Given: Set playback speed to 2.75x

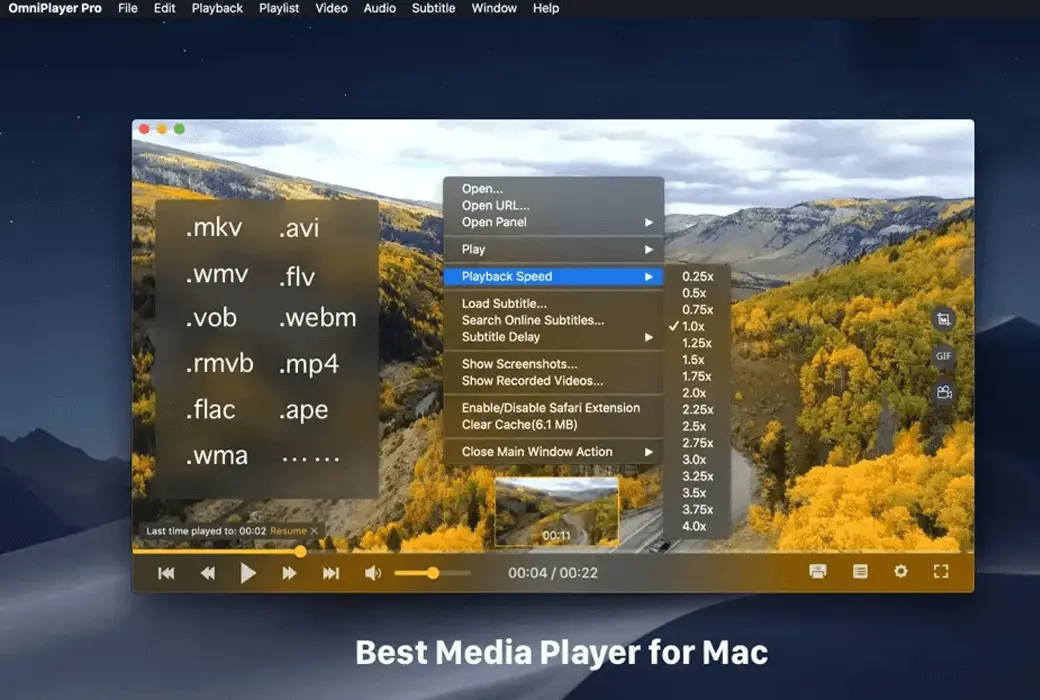Looking at the screenshot, I should 697,443.
